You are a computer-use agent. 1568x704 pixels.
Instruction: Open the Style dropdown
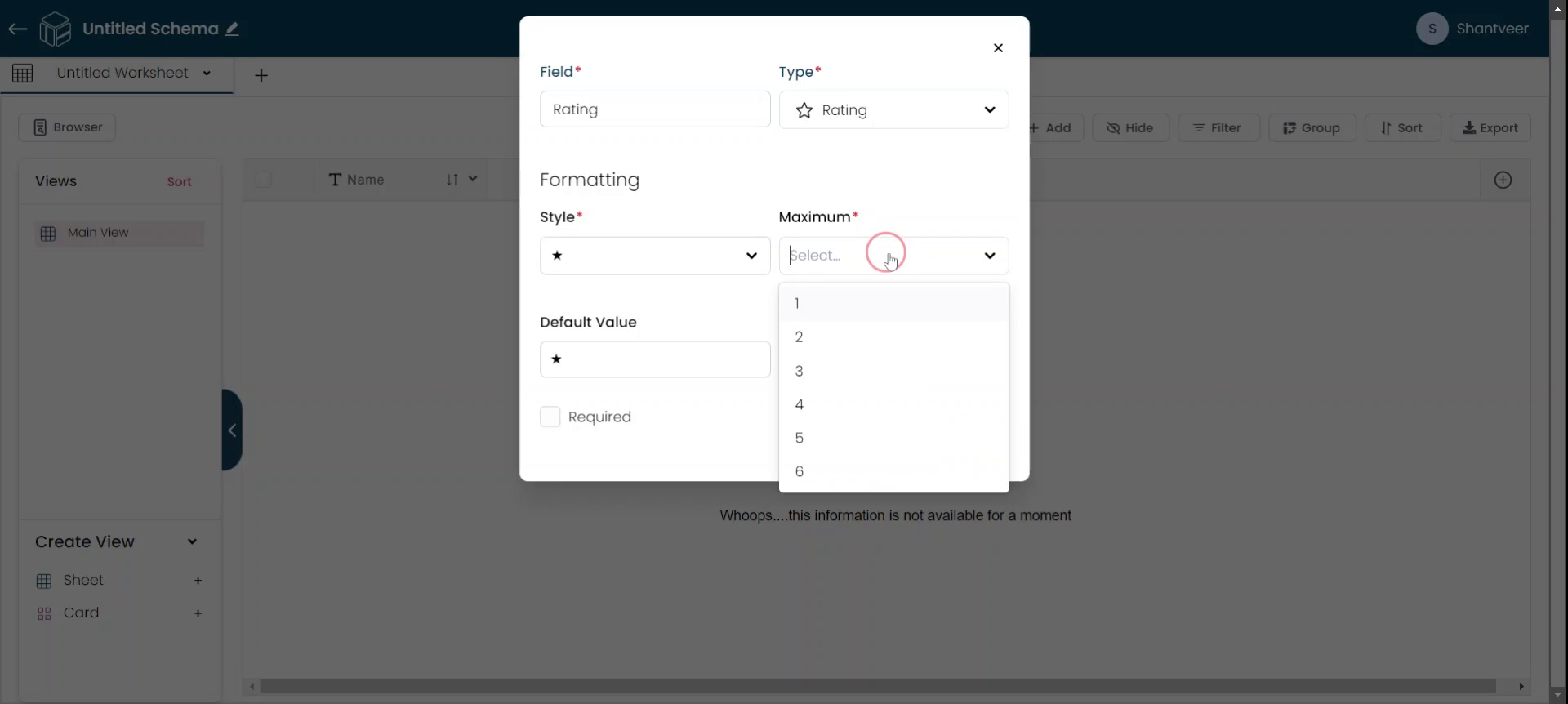654,256
